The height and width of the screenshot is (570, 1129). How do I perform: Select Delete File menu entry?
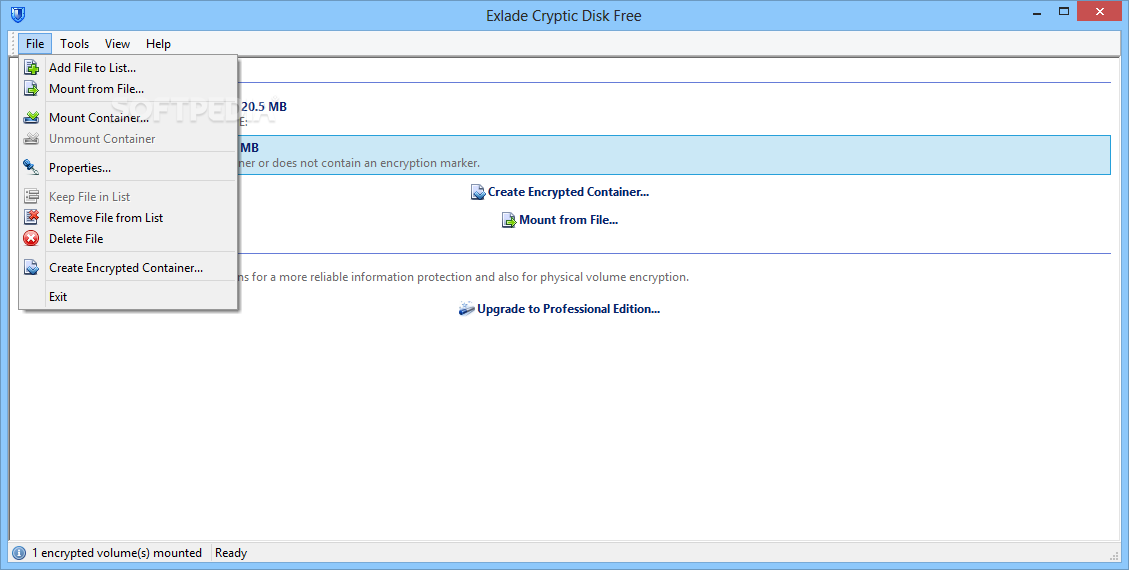pyautogui.click(x=129, y=239)
